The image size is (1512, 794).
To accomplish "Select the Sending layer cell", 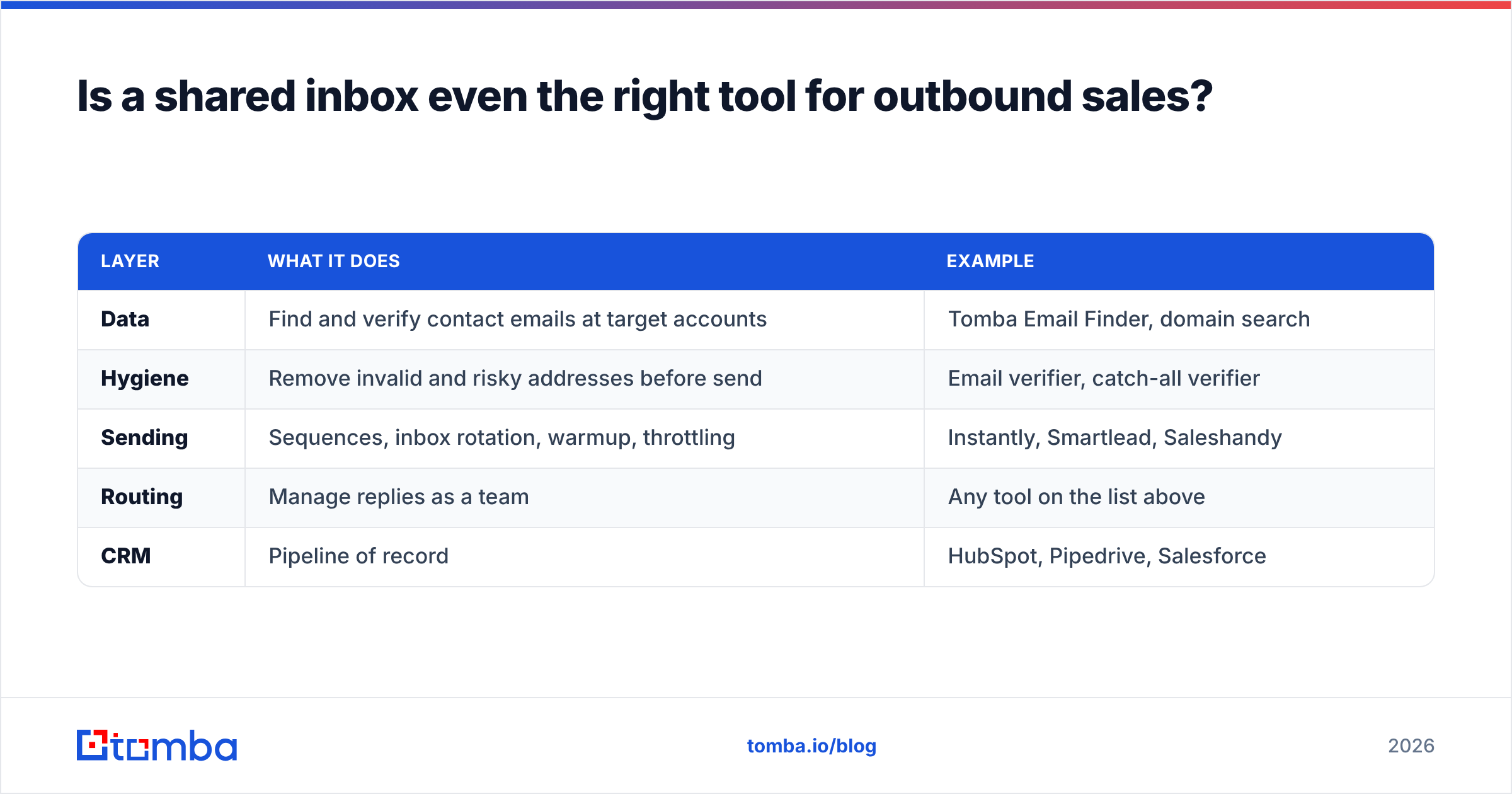I will coord(161,438).
